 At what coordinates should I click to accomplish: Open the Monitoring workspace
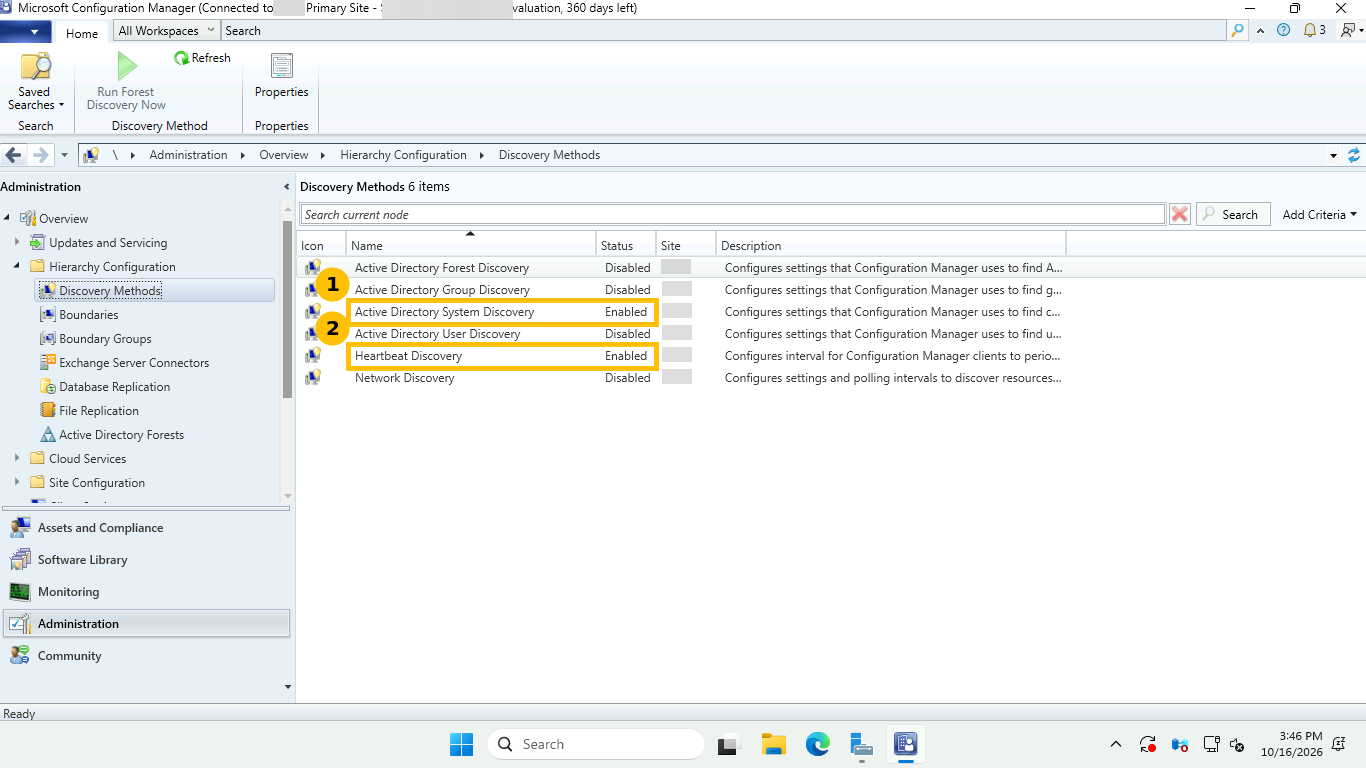[146, 592]
